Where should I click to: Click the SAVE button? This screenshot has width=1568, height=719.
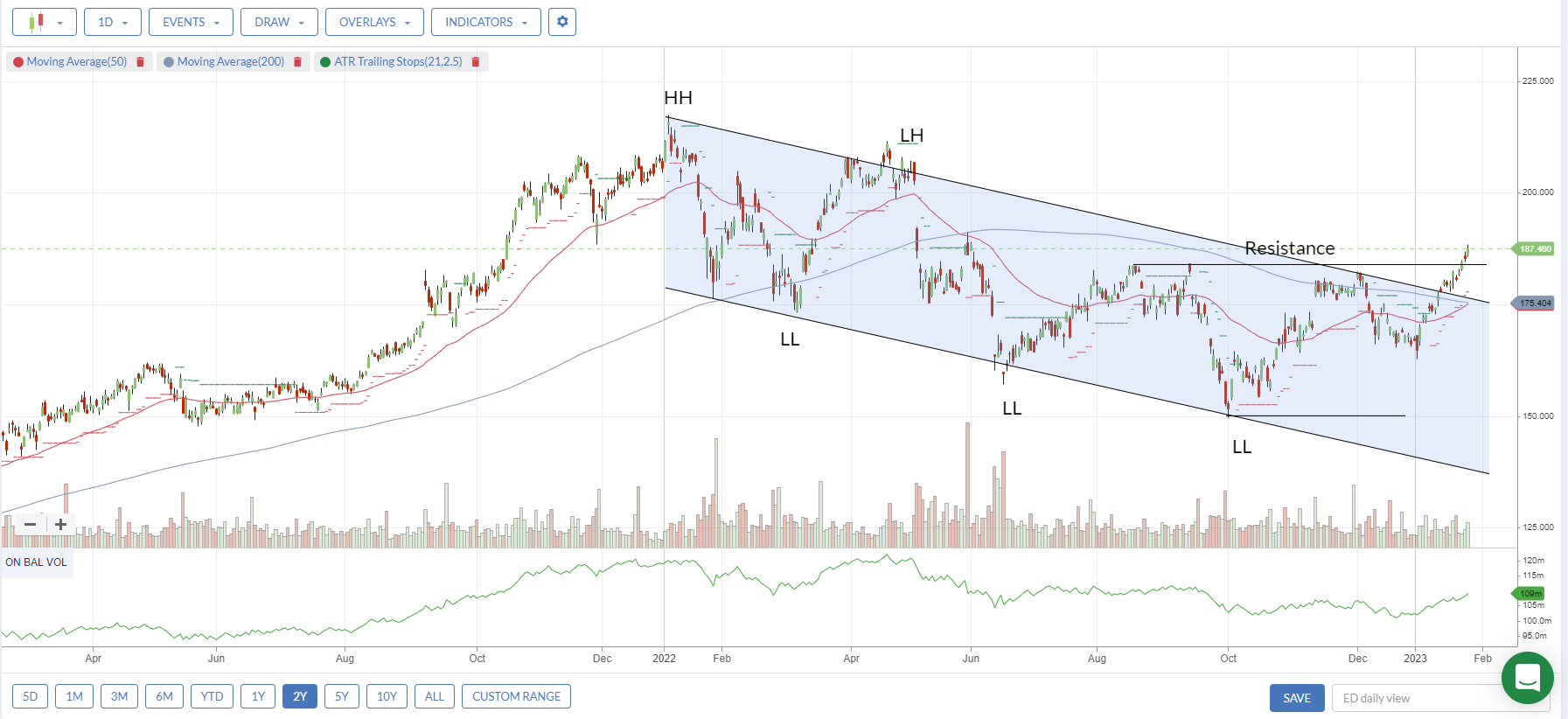[1297, 698]
